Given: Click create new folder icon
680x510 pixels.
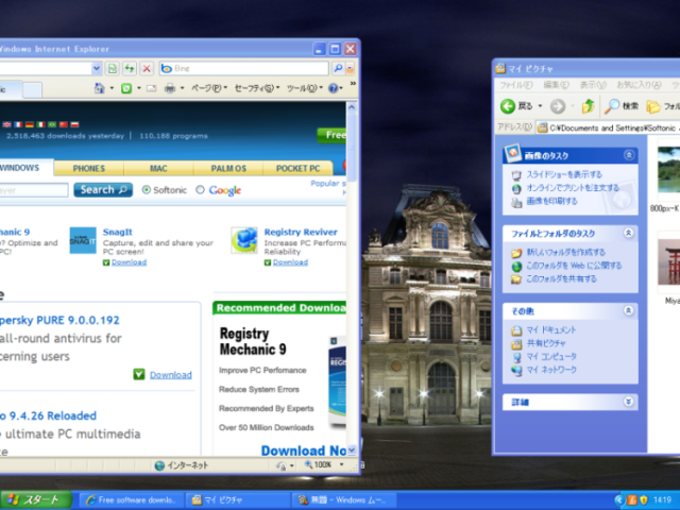Looking at the screenshot, I should coord(517,253).
